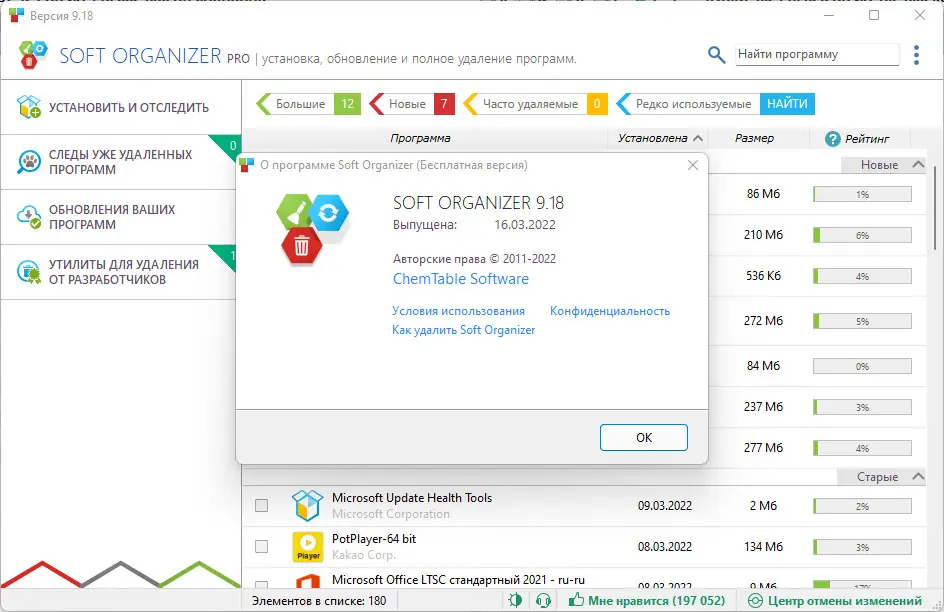Click the paw-print traces icon
This screenshot has width=944, height=612.
point(29,162)
